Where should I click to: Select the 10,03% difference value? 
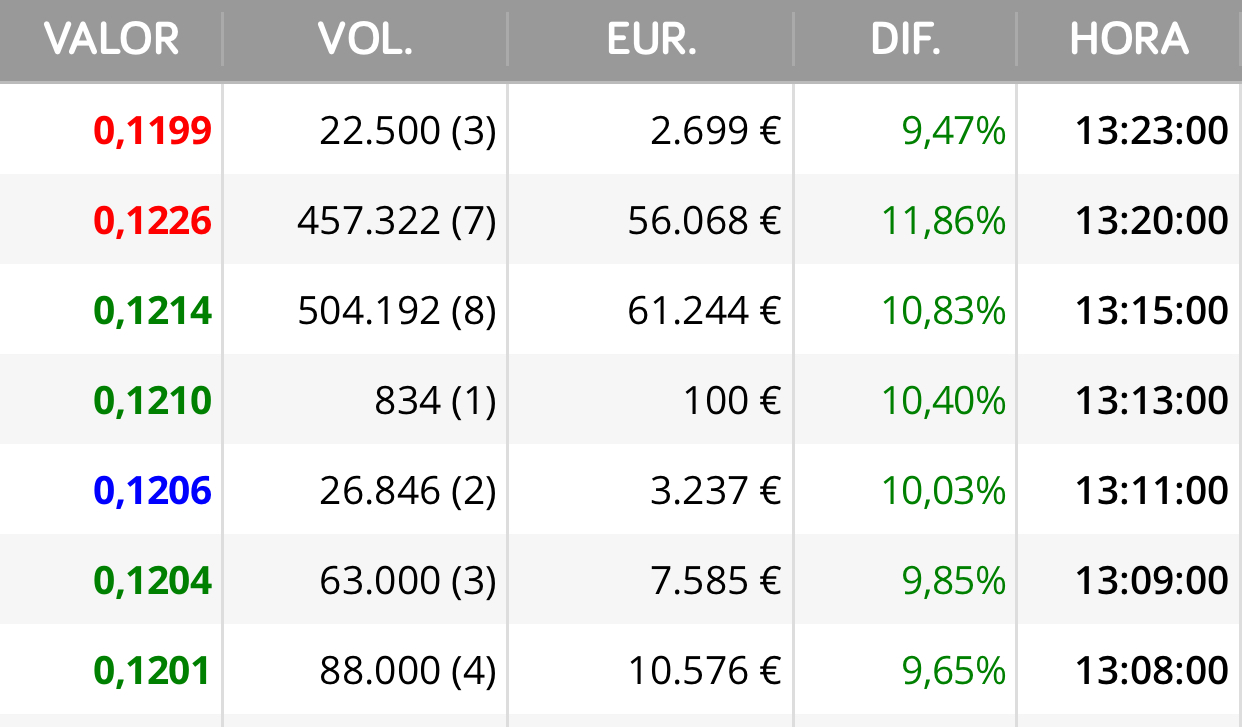coord(943,491)
